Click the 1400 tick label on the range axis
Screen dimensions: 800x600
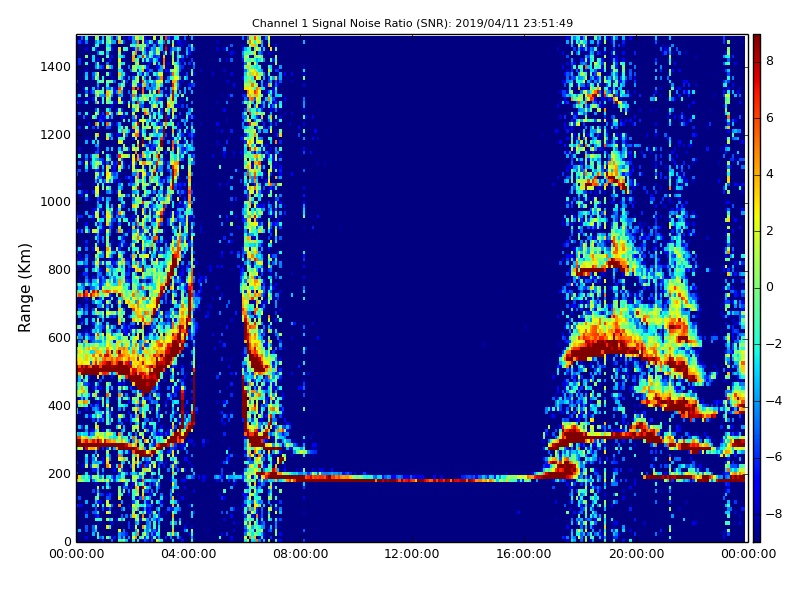click(56, 67)
